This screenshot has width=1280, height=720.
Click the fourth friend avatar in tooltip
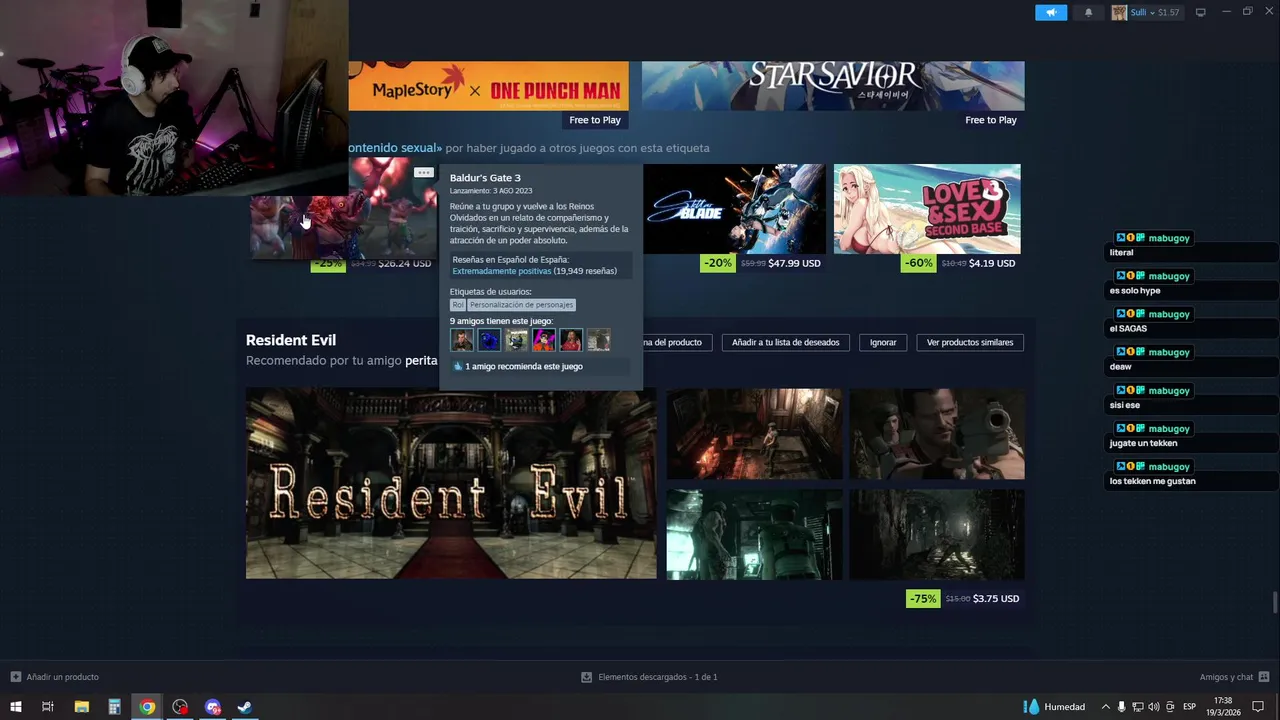[543, 340]
